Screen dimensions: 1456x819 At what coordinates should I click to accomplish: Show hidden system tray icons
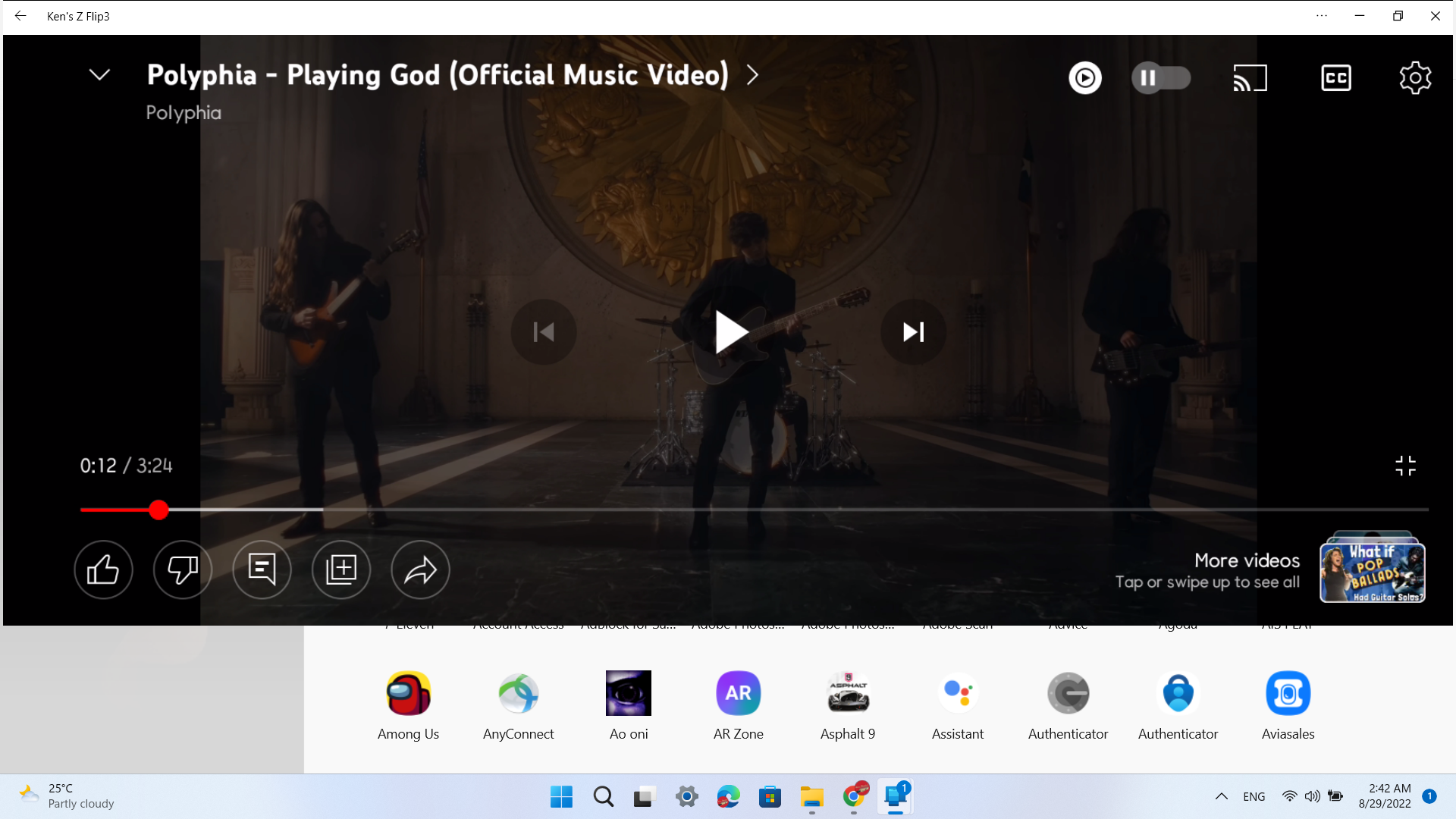click(x=1222, y=796)
